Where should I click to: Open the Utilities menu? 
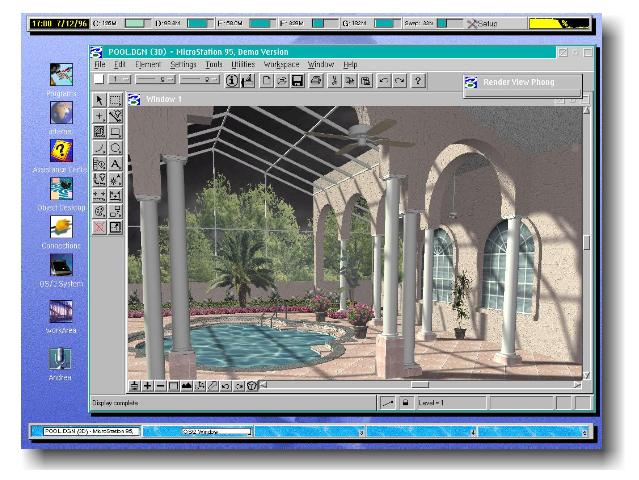[x=243, y=64]
